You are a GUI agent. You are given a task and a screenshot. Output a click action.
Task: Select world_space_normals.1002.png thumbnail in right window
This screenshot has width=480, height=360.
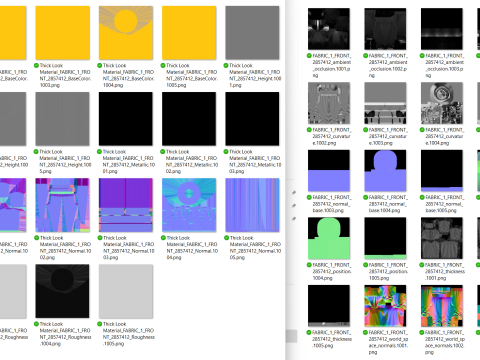442,306
